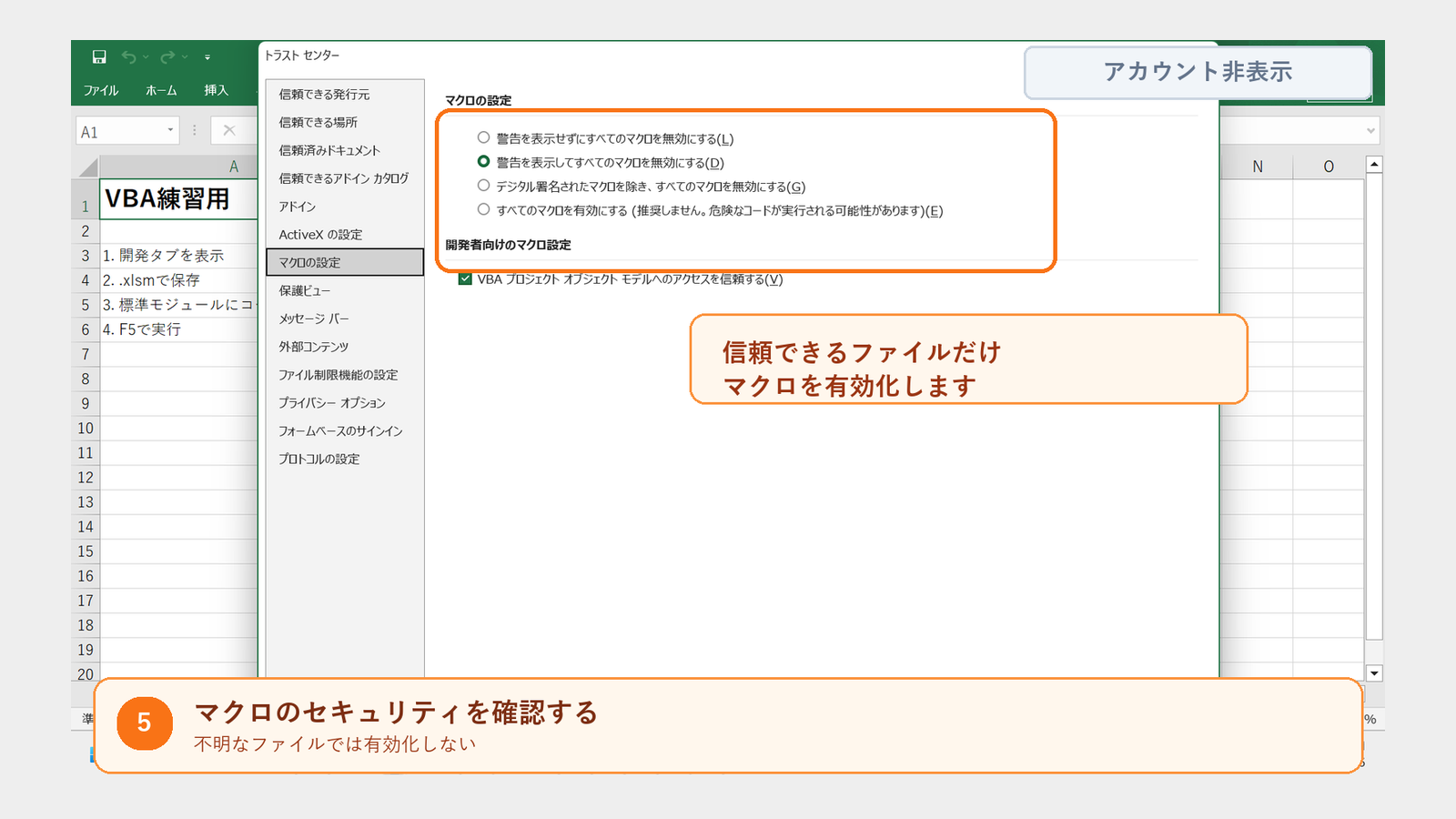The image size is (1456, 819).
Task: Click the Undo arrow icon
Action: click(x=129, y=57)
